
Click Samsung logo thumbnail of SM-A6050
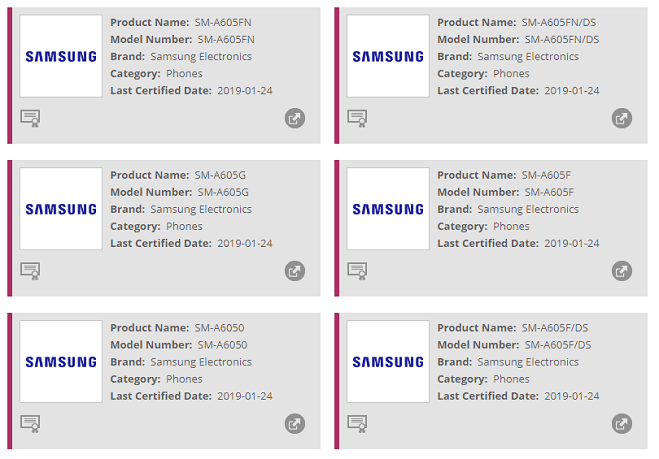pos(61,361)
